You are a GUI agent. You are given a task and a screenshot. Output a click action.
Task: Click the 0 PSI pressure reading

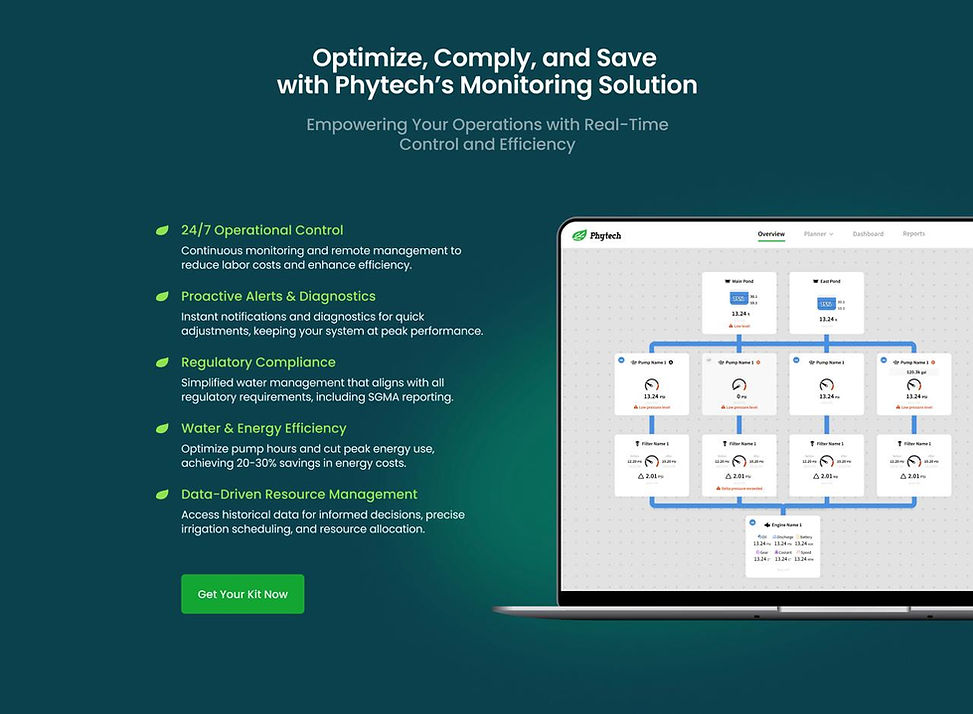coord(742,396)
